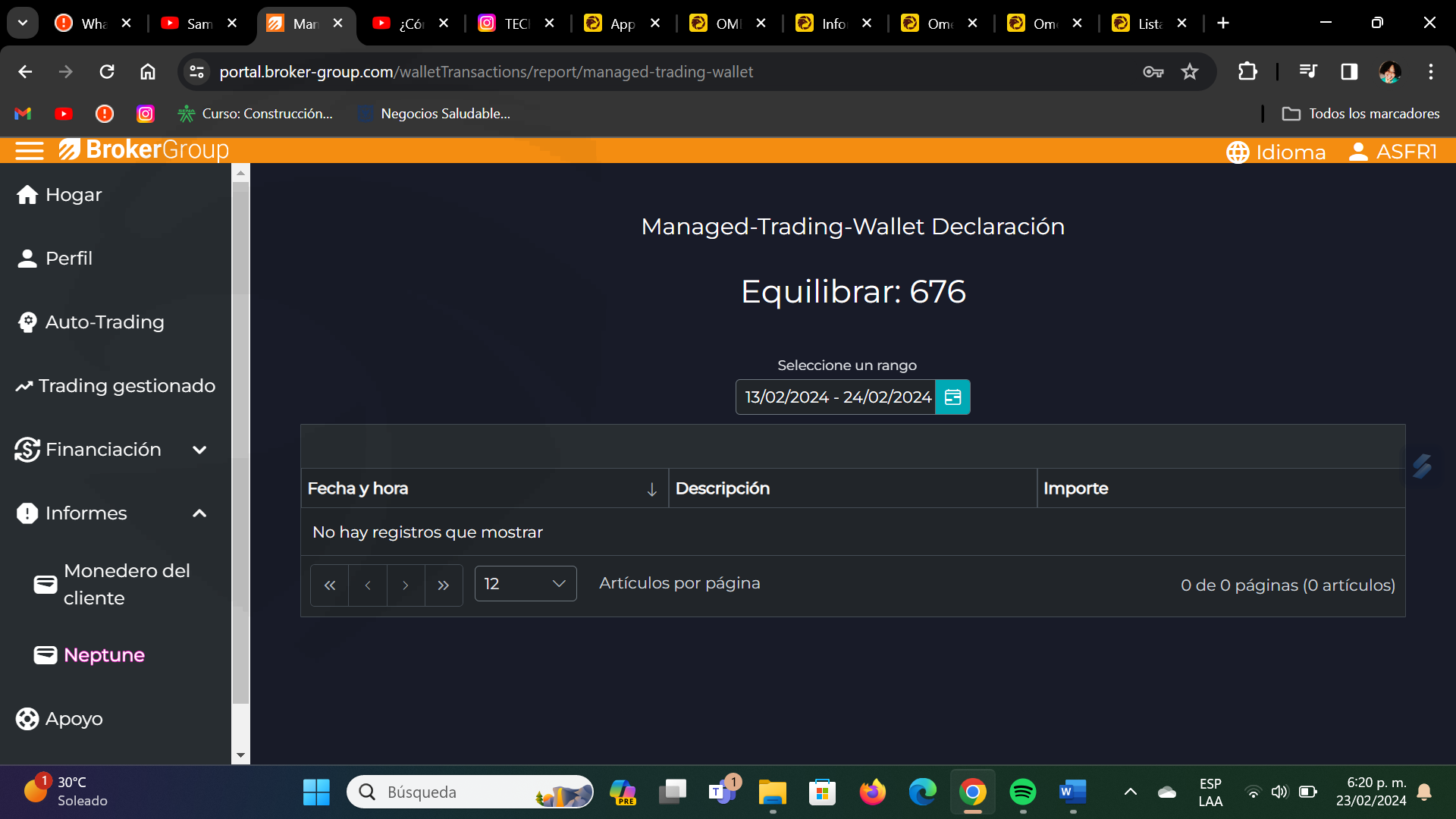Viewport: 1456px width, 819px height.
Task: Collapse the Informes submenu
Action: point(199,513)
